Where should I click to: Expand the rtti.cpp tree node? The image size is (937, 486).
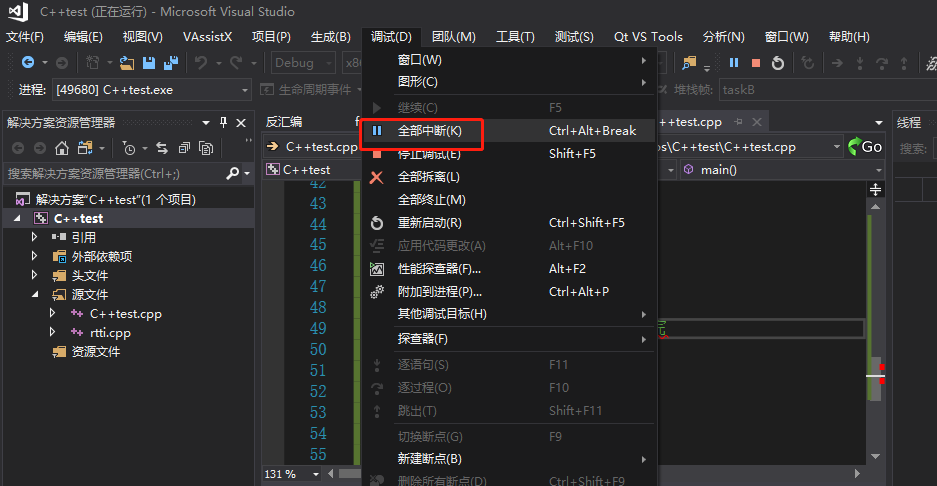pos(53,332)
